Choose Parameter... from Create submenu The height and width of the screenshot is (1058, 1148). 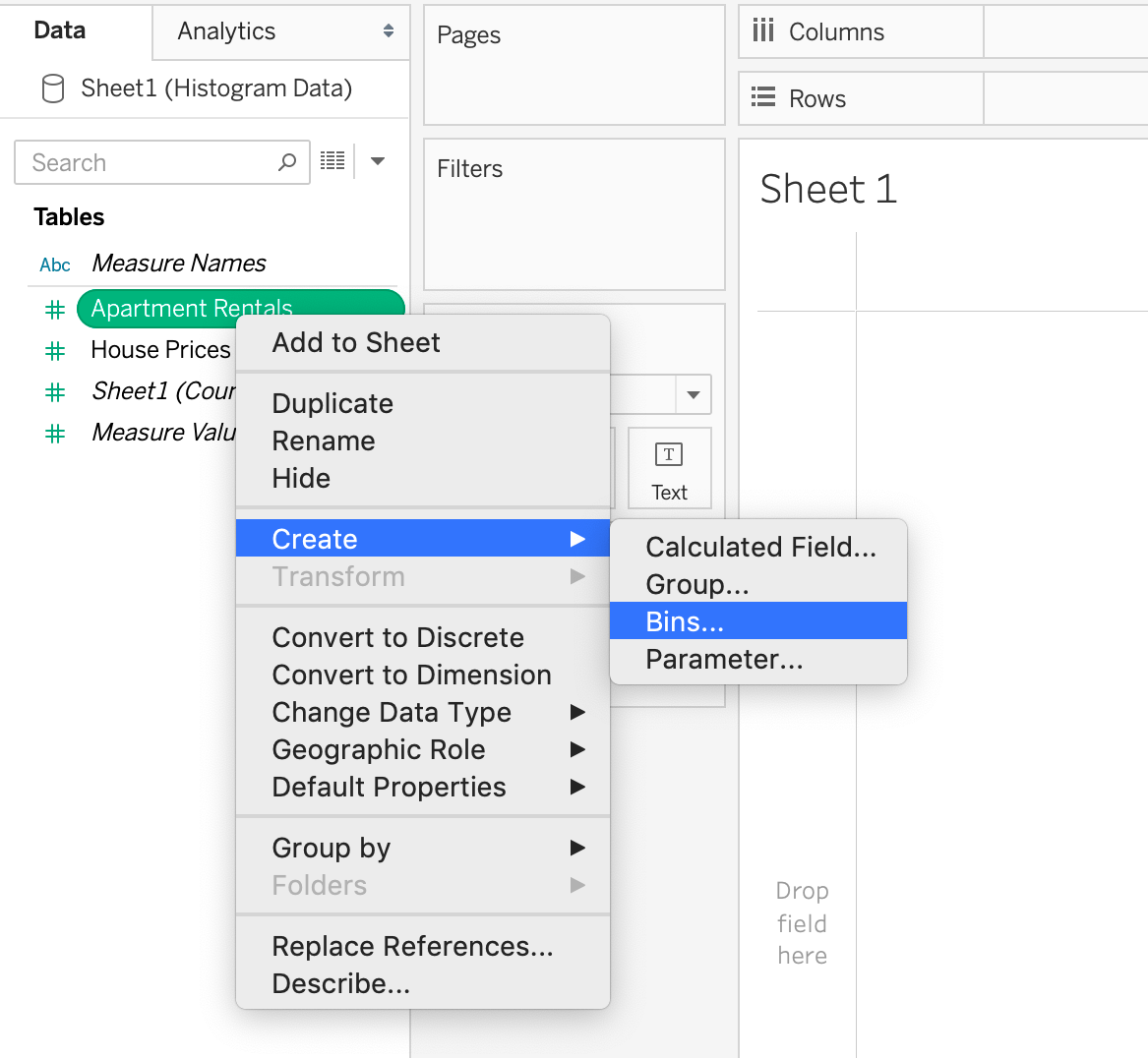[758, 659]
